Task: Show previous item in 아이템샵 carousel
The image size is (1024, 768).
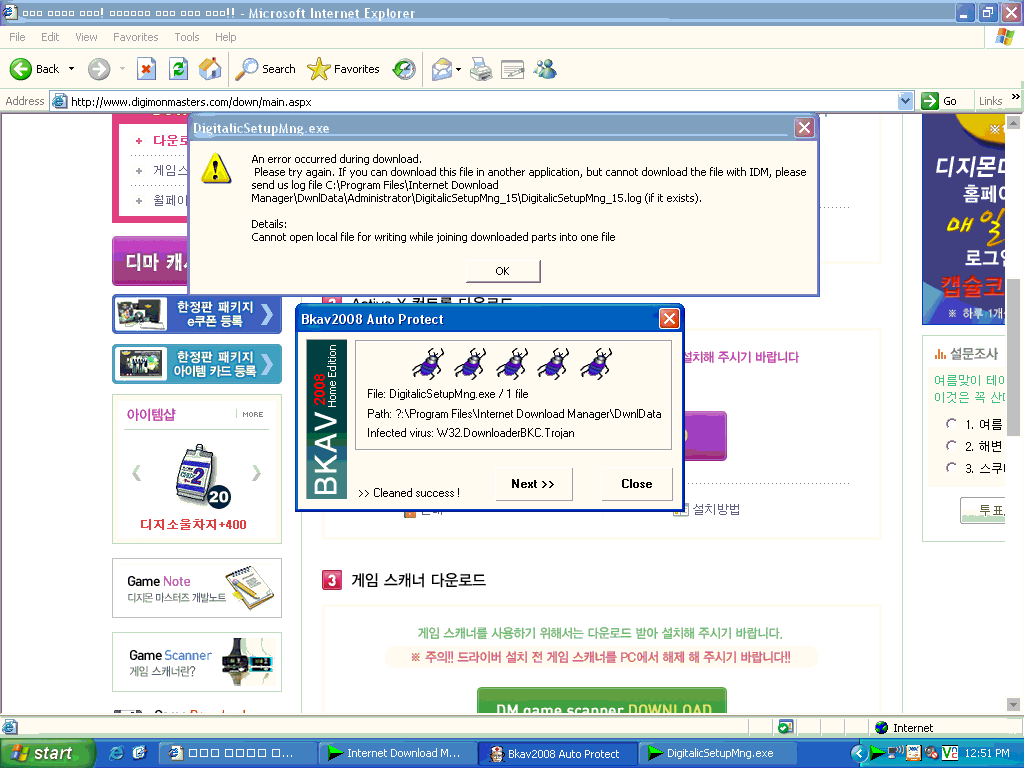Action: coord(136,473)
